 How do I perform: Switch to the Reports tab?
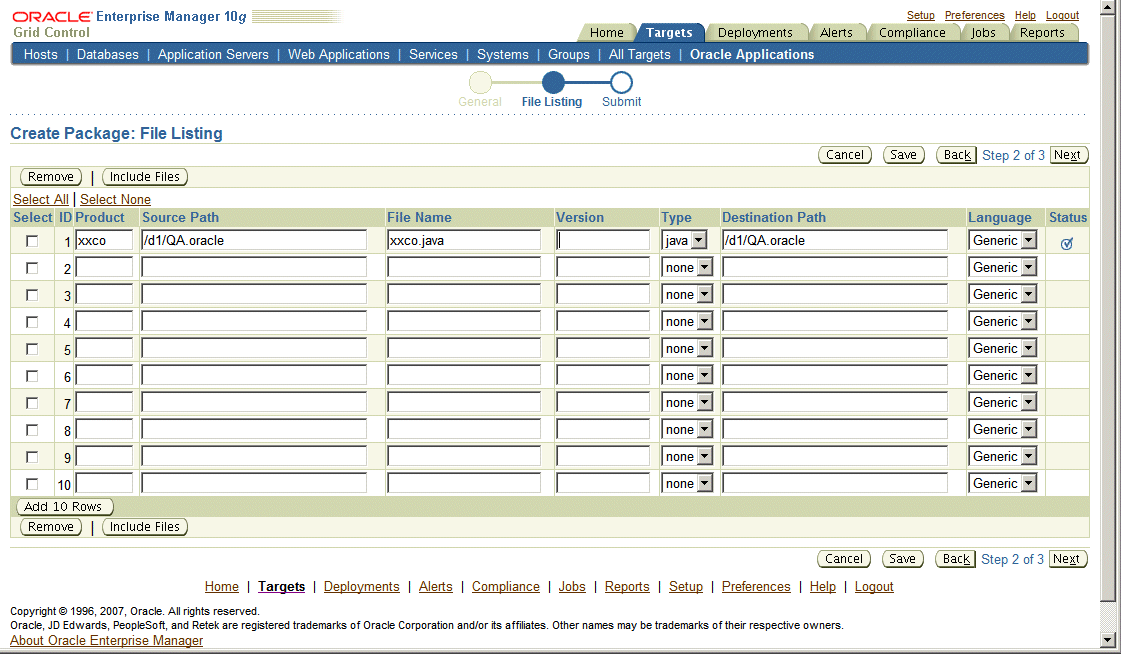point(1042,33)
